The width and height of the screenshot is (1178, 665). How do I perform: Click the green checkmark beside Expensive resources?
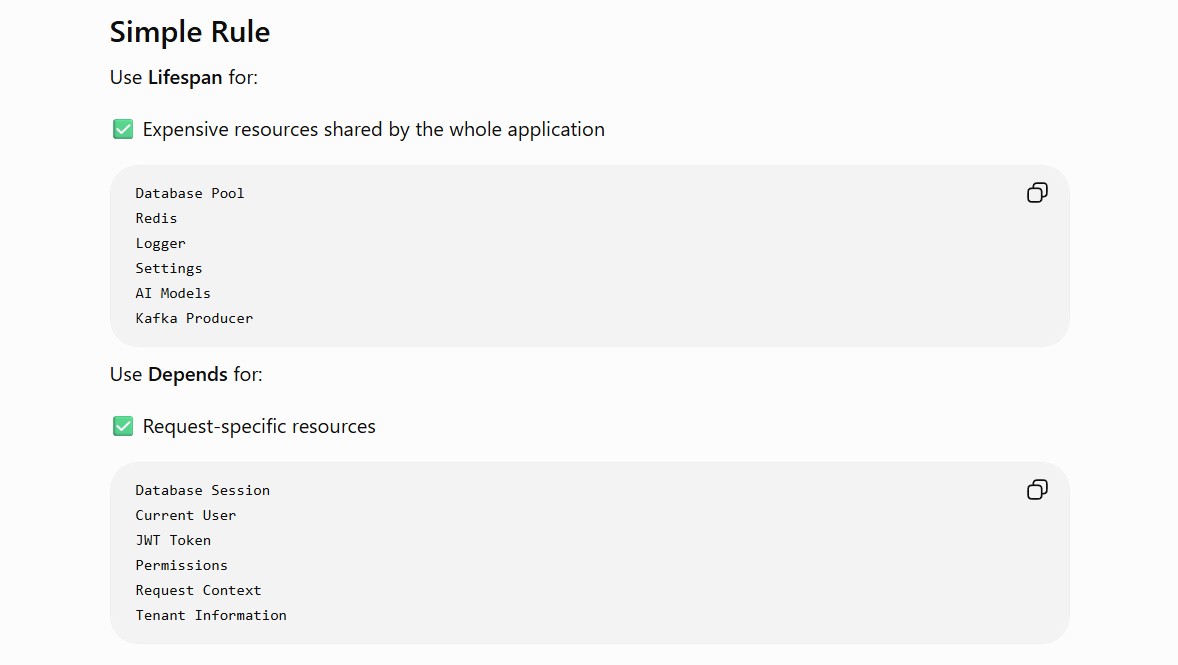click(123, 129)
